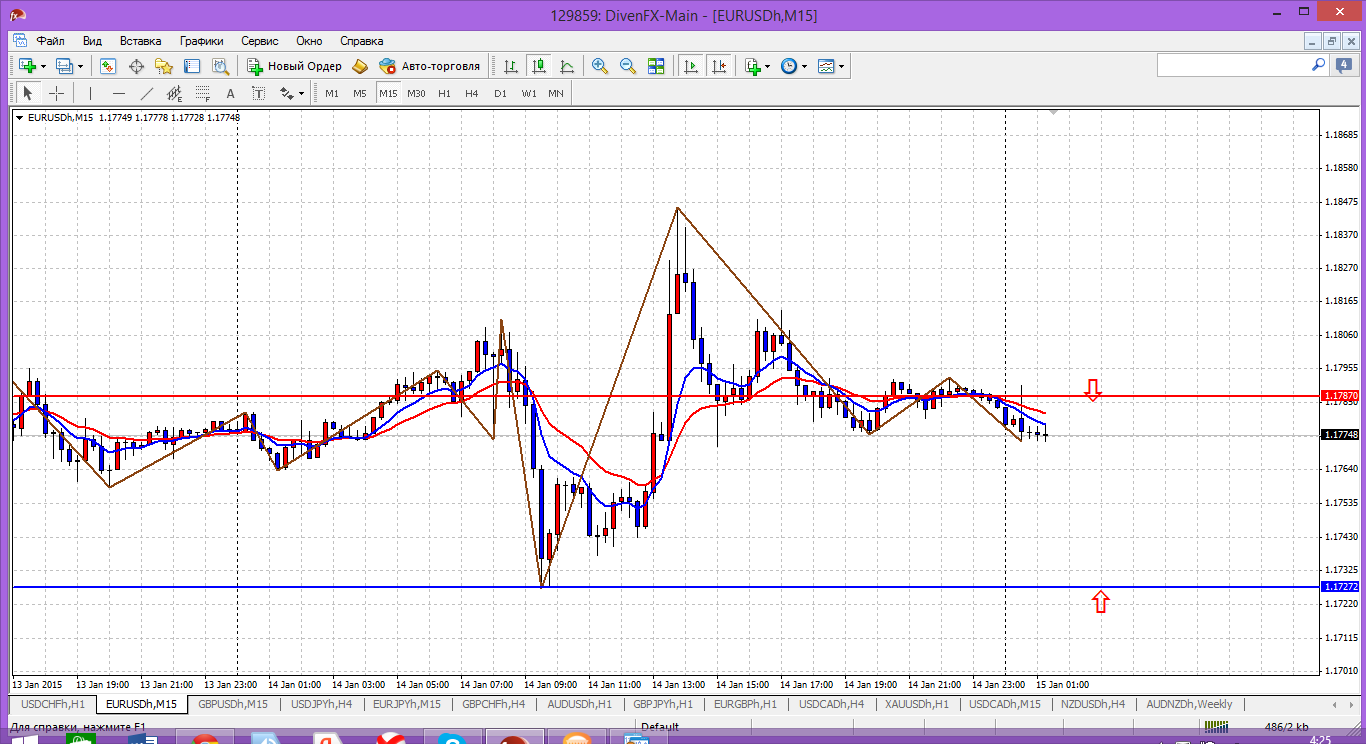Expand the indicators list dropdown arrow
Image resolution: width=1369 pixels, height=744 pixels.
(x=767, y=67)
